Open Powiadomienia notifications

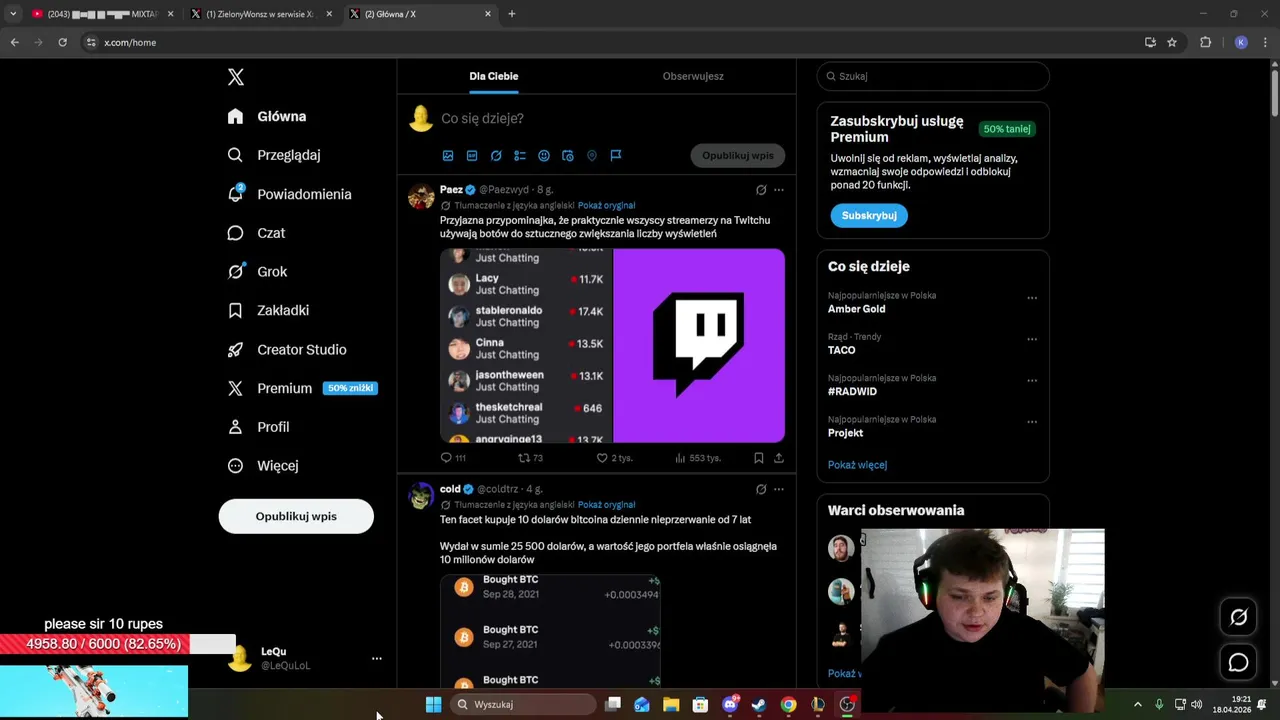pos(289,194)
